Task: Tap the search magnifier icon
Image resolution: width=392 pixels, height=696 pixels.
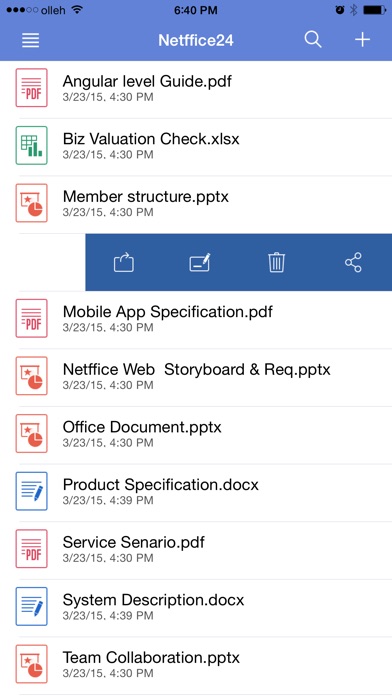Action: [313, 40]
